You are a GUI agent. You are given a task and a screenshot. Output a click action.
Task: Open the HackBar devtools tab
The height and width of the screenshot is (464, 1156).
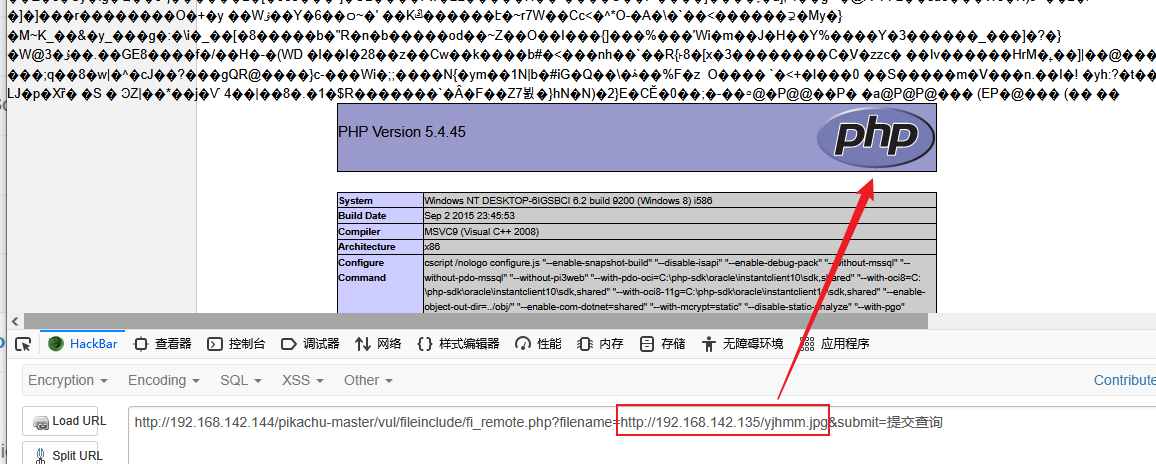(83, 344)
